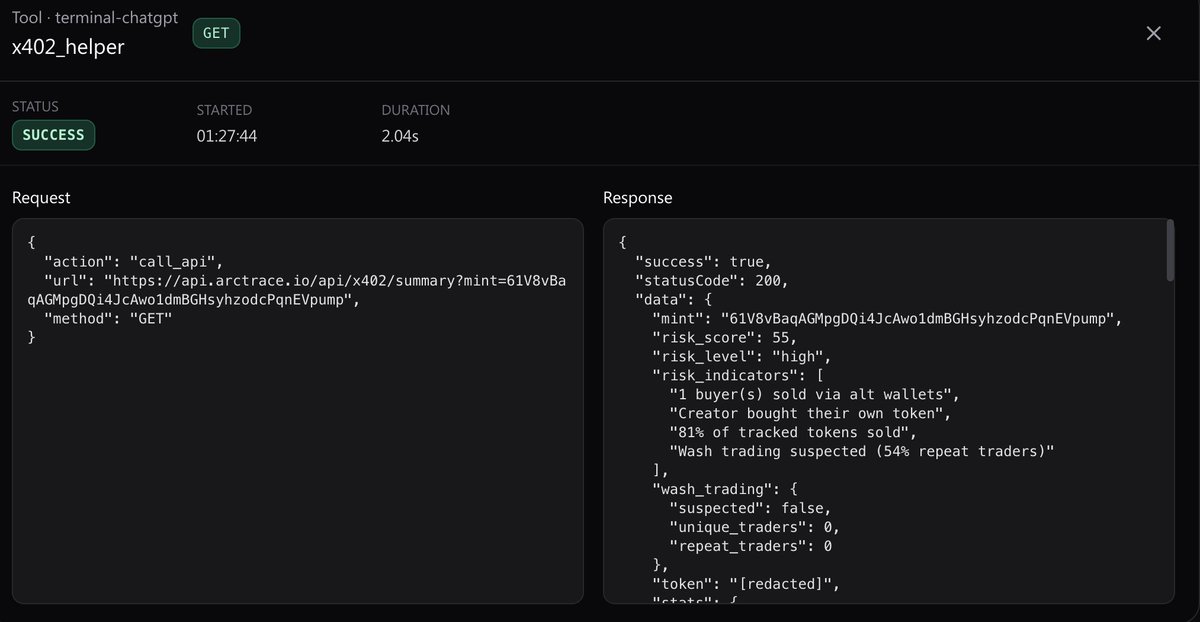Click the "method": "GET" request line
The image size is (1200, 622).
coord(108,318)
